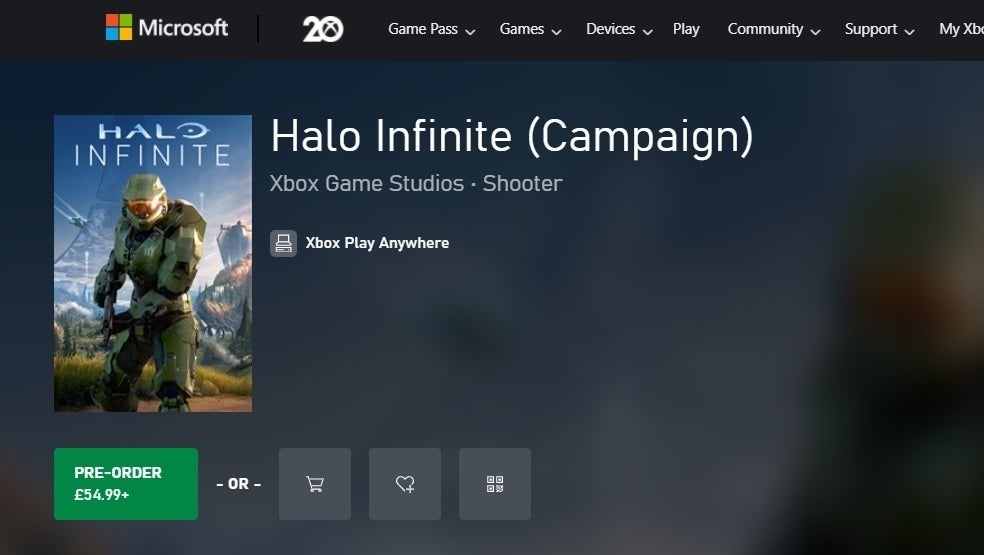Screen dimensions: 984x555
Task: Go to the Play nav item
Action: 686,29
